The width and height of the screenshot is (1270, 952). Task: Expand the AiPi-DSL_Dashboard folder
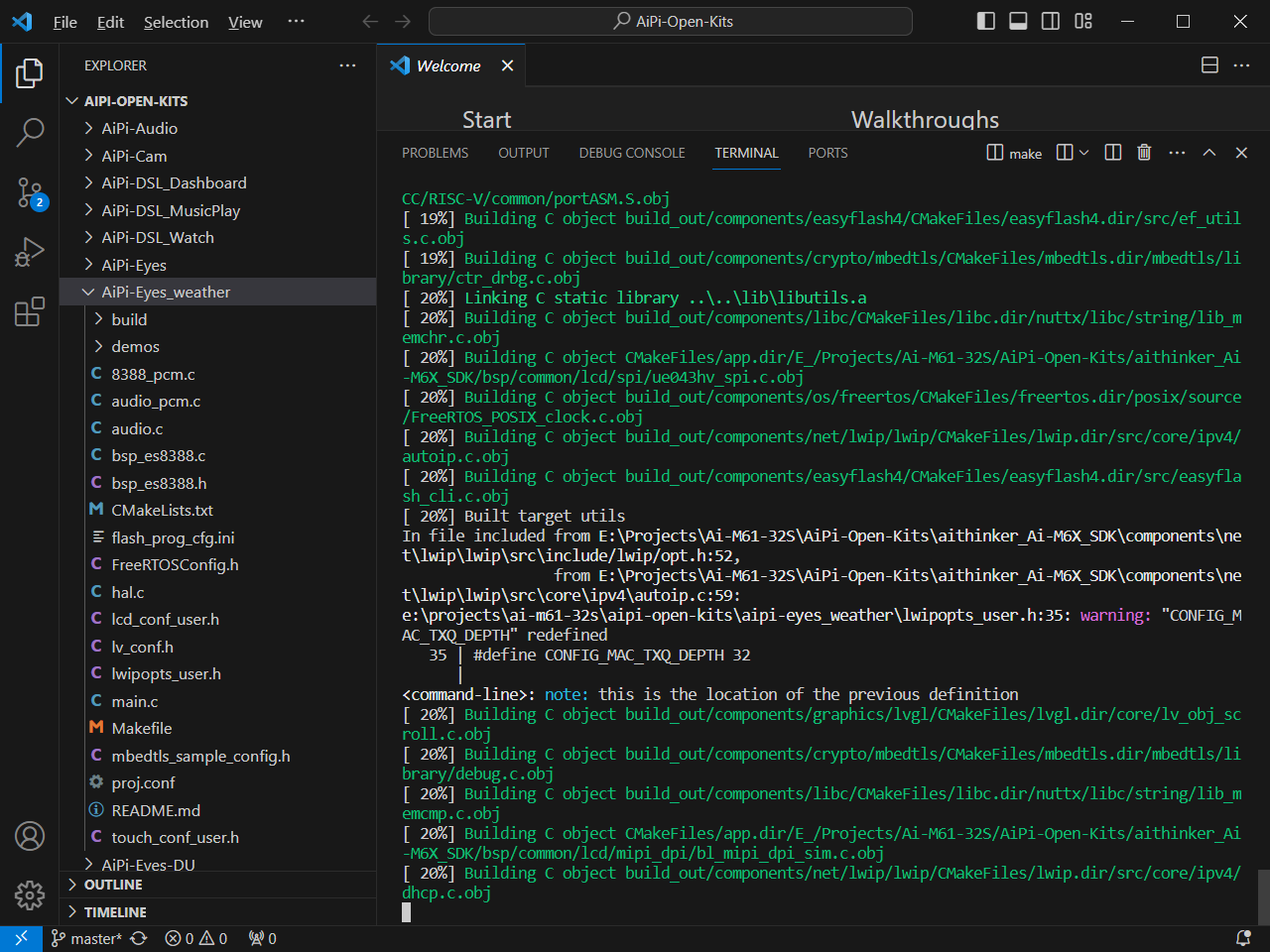[x=218, y=182]
